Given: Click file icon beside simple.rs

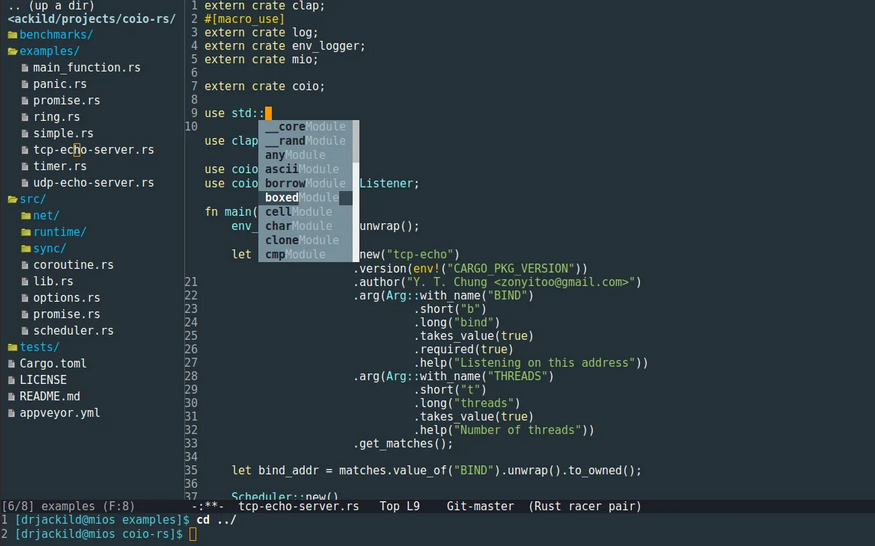Looking at the screenshot, I should 25,134.
